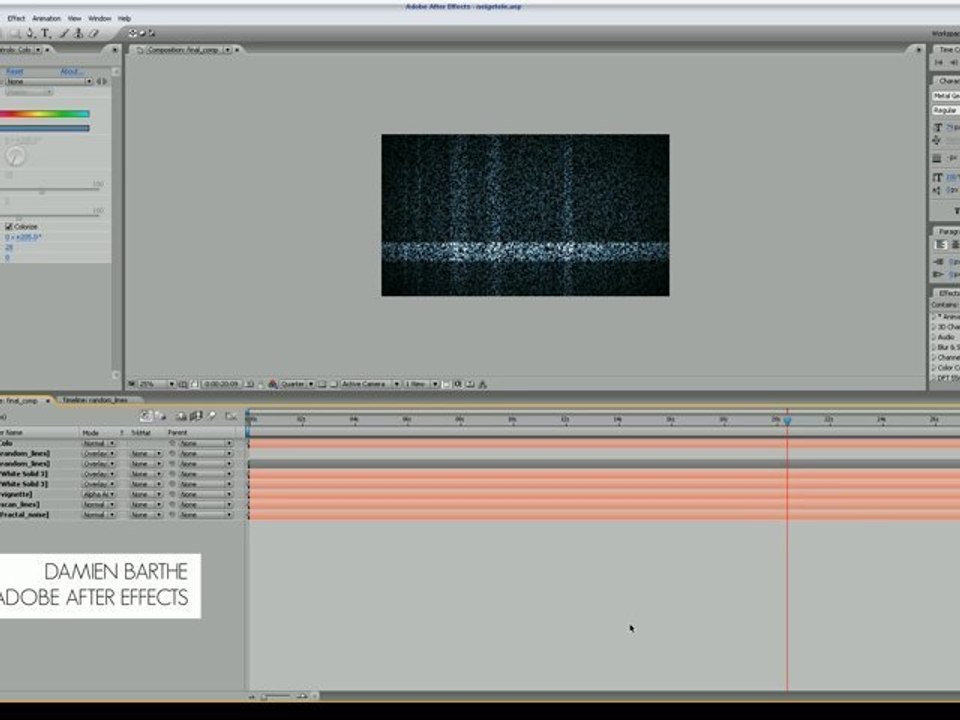Toggle the transparency grid icon in the viewer
960x720 pixels.
[x=334, y=384]
